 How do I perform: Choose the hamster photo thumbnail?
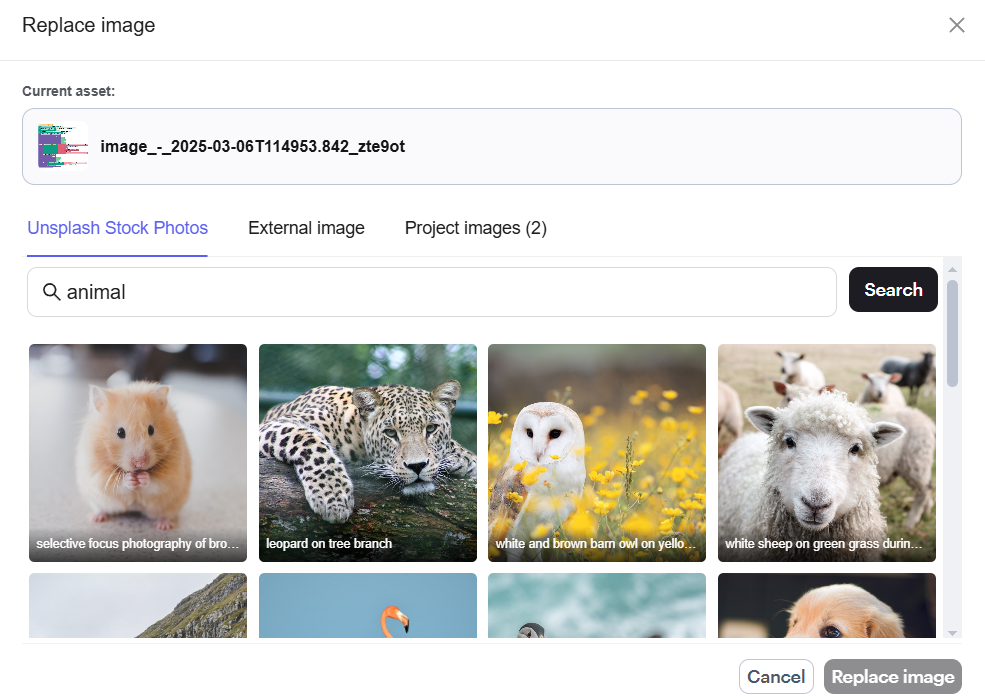[138, 452]
